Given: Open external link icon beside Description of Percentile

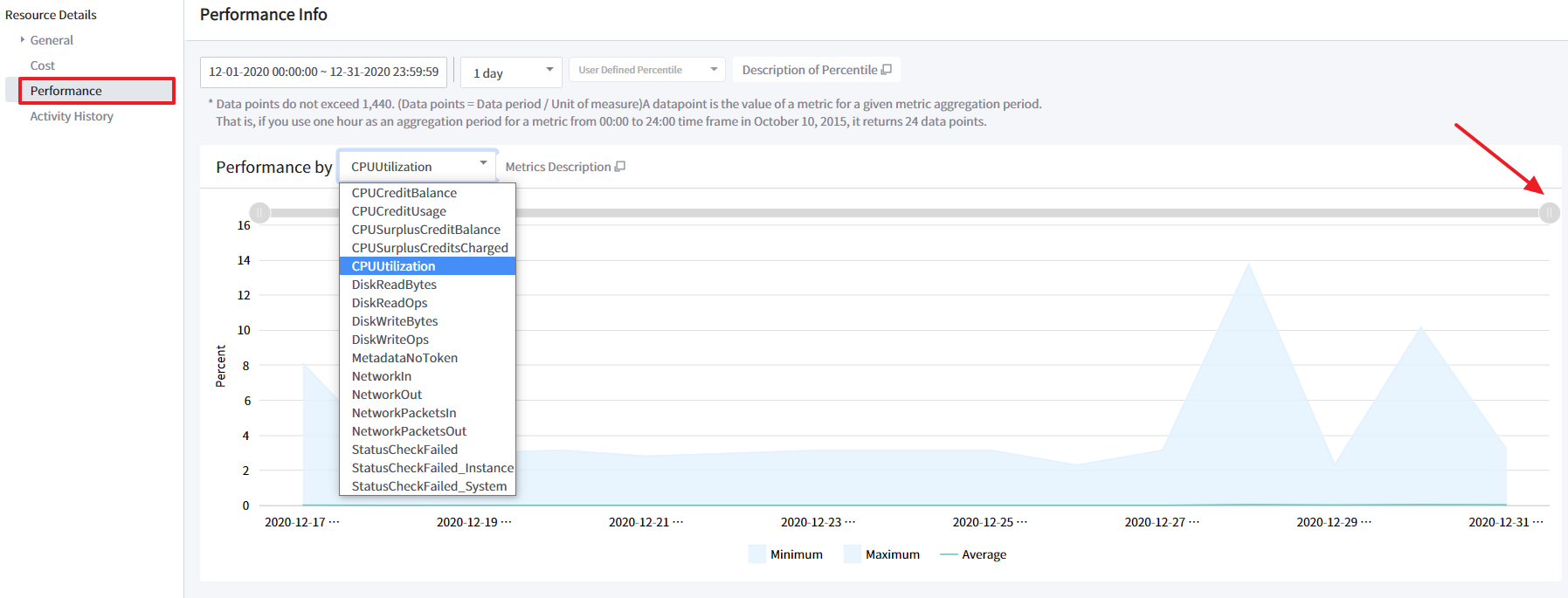Looking at the screenshot, I should (887, 70).
